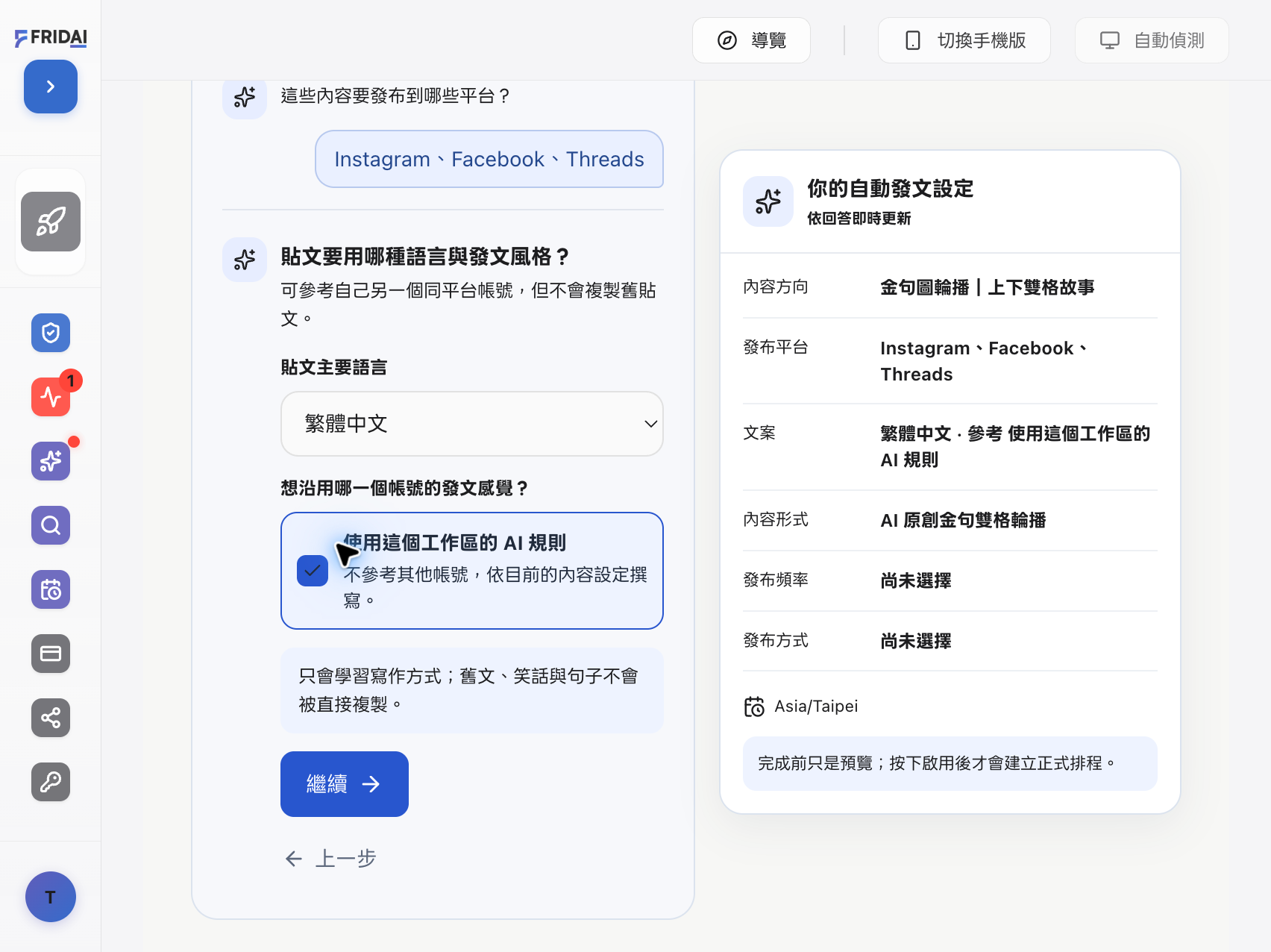Go back with 上一步 link
Image resolution: width=1271 pixels, height=952 pixels.
point(330,859)
